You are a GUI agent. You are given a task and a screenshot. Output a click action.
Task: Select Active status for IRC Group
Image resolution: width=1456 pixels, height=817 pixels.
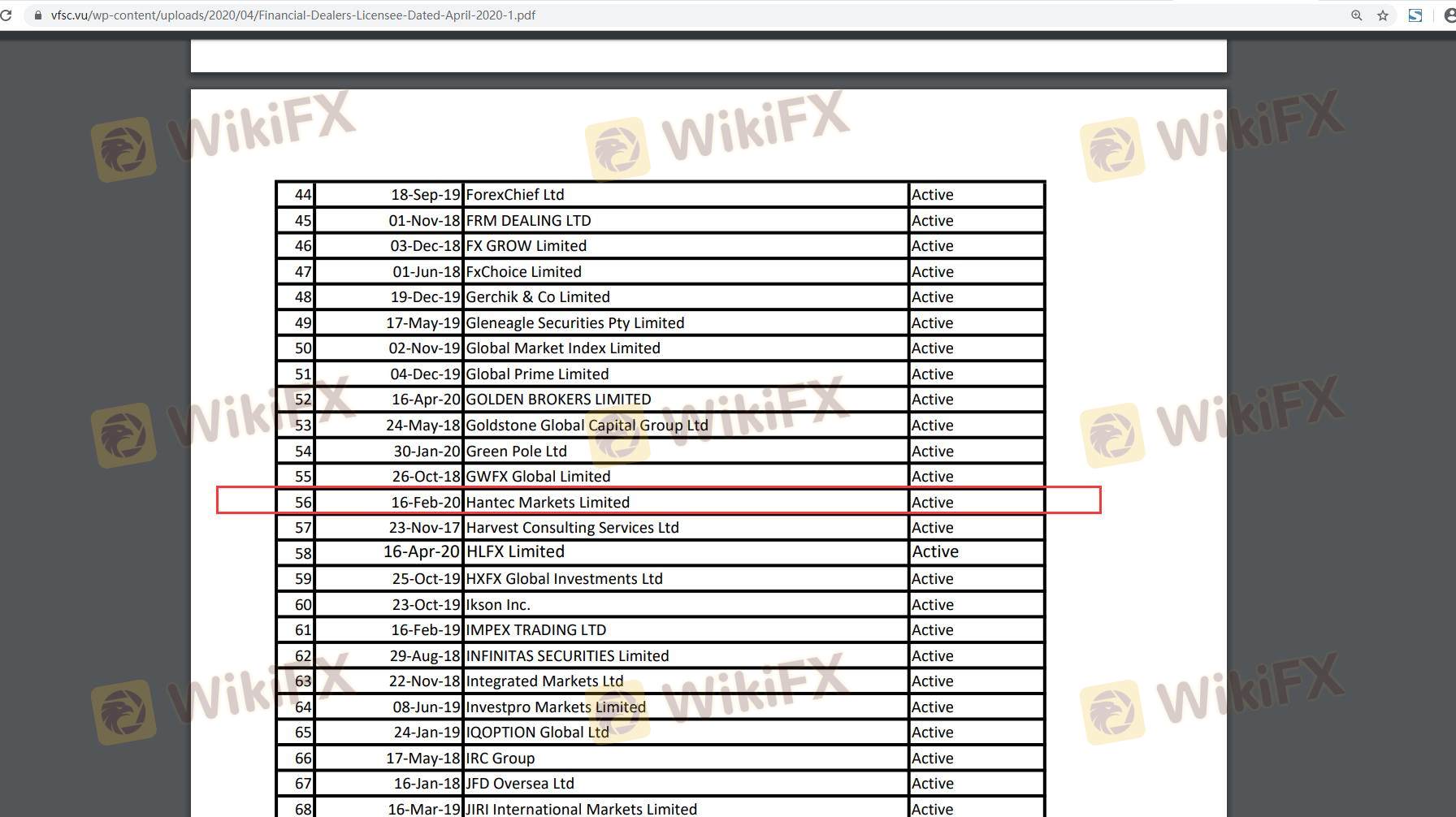[932, 759]
